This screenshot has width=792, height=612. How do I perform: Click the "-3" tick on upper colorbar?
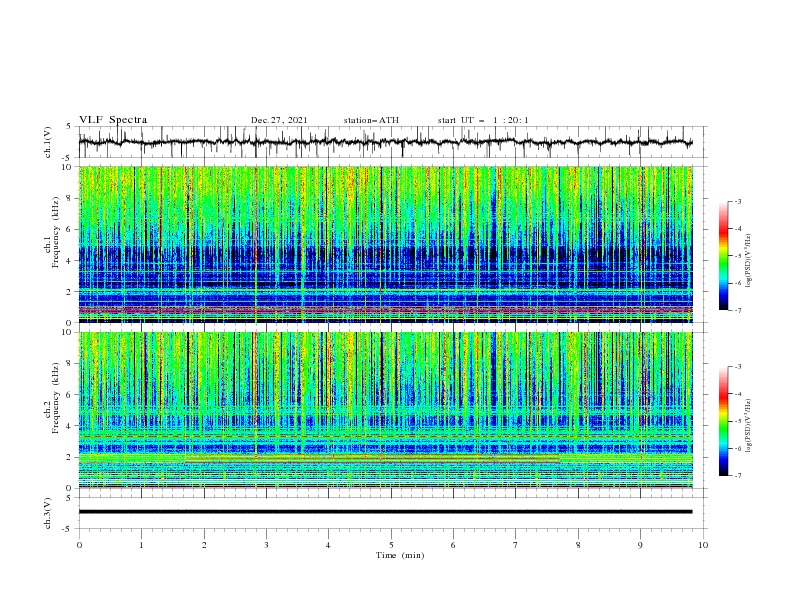click(x=737, y=201)
